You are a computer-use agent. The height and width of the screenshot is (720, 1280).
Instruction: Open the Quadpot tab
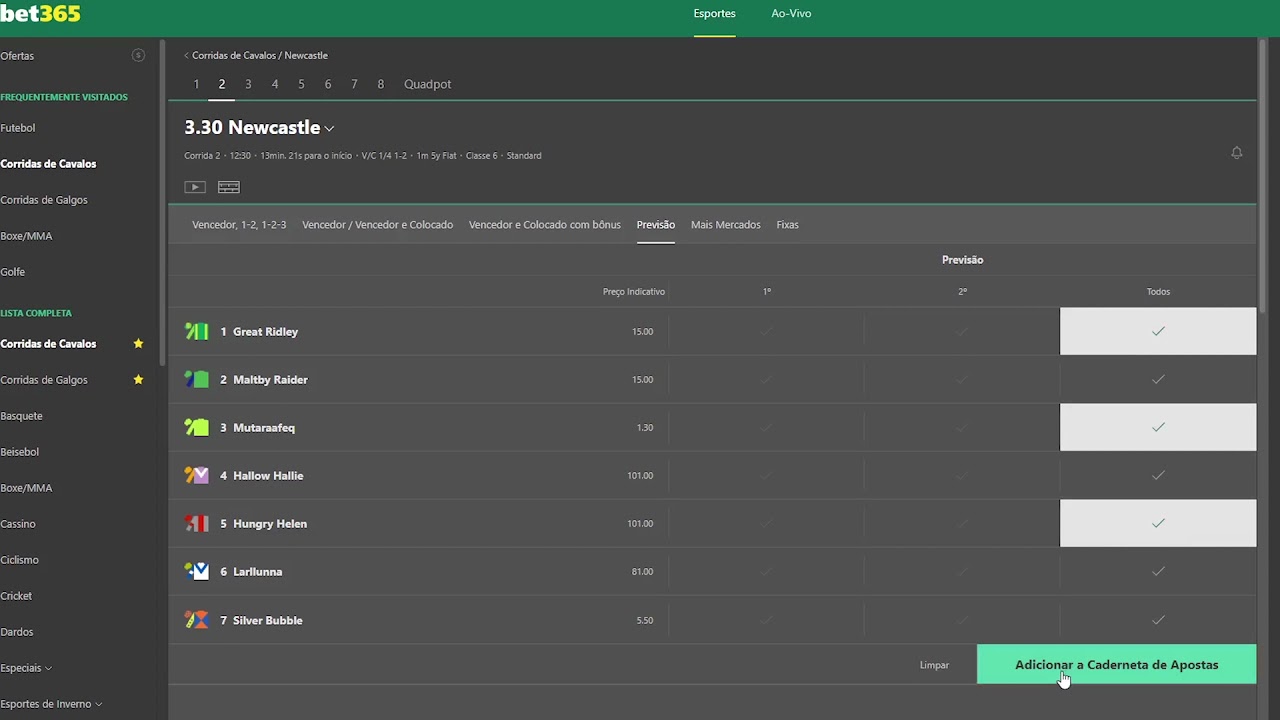[x=428, y=84]
